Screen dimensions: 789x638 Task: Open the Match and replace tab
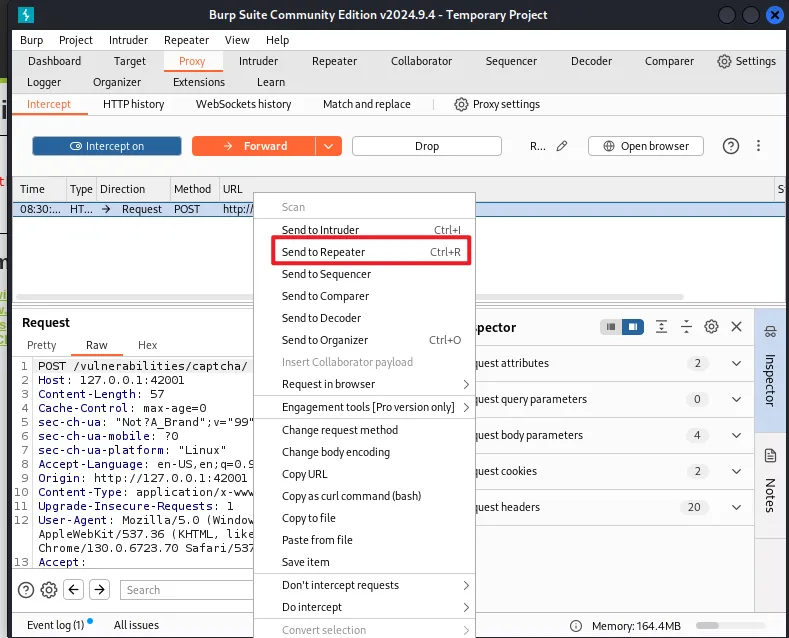click(367, 104)
